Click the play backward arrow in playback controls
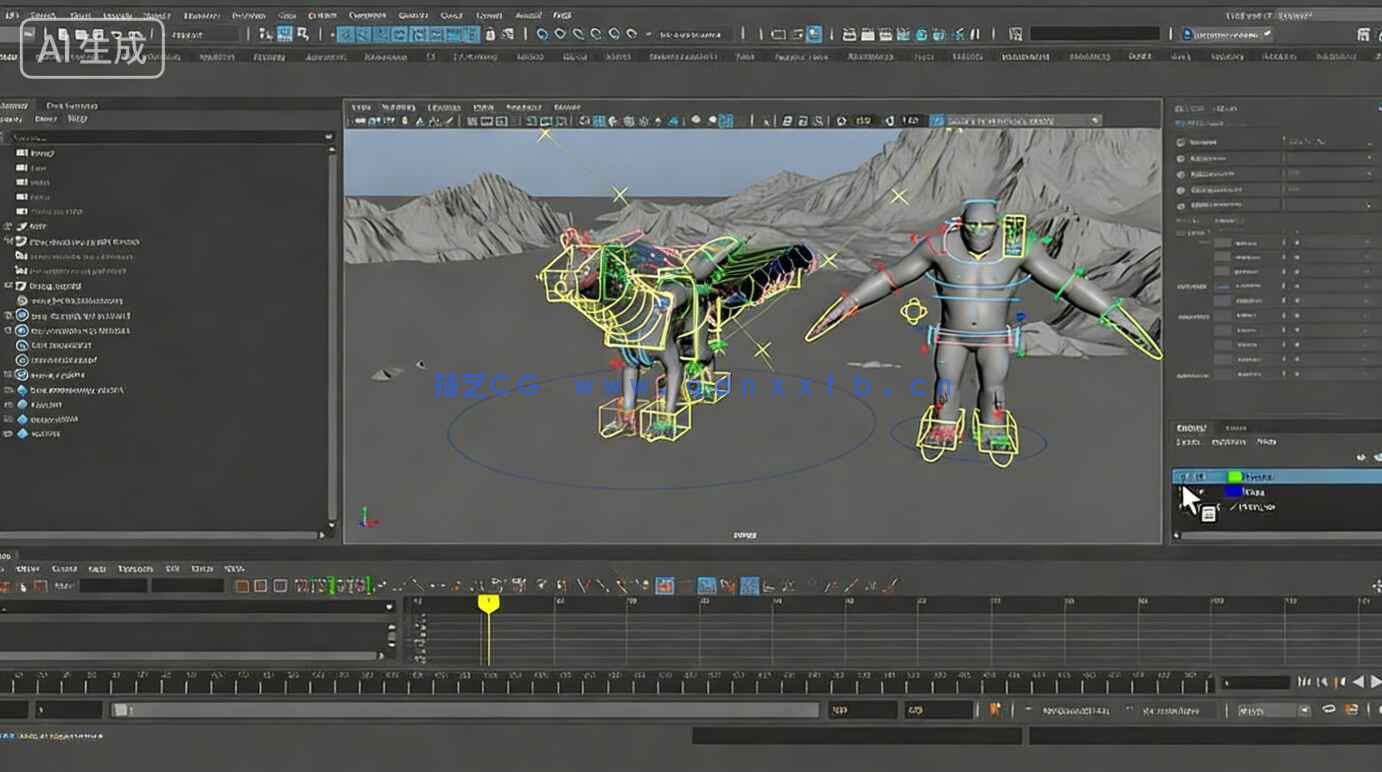This screenshot has width=1382, height=772. click(x=1357, y=682)
